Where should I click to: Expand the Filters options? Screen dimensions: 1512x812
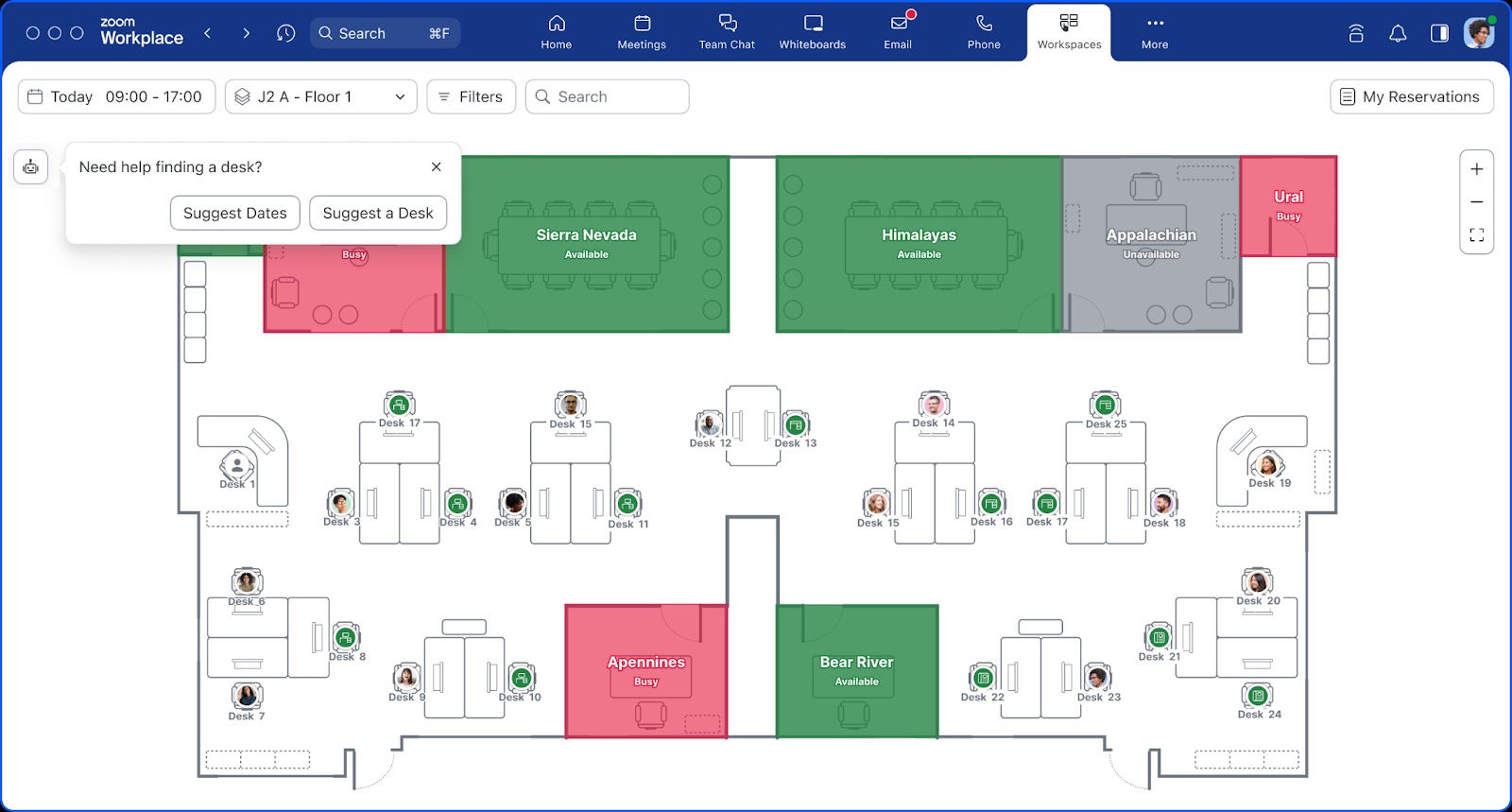pyautogui.click(x=471, y=96)
